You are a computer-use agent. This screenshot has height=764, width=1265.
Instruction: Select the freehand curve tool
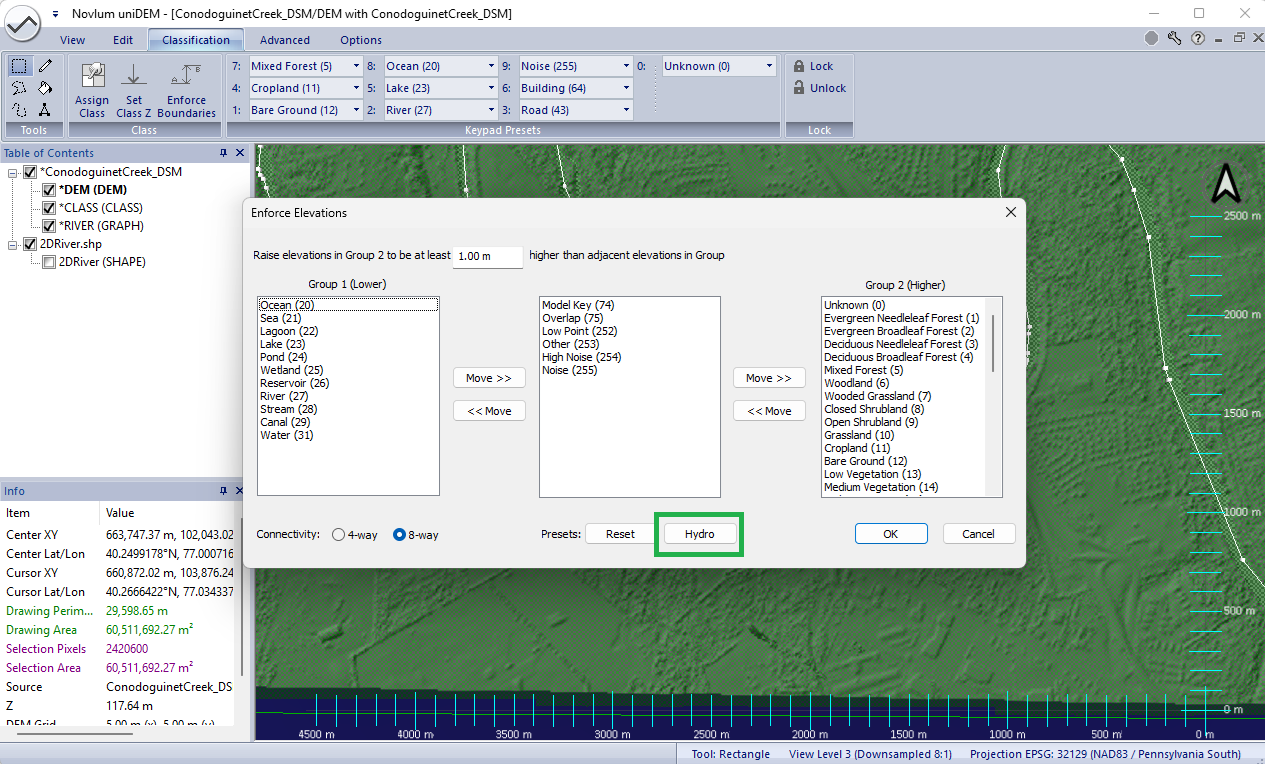pos(19,109)
